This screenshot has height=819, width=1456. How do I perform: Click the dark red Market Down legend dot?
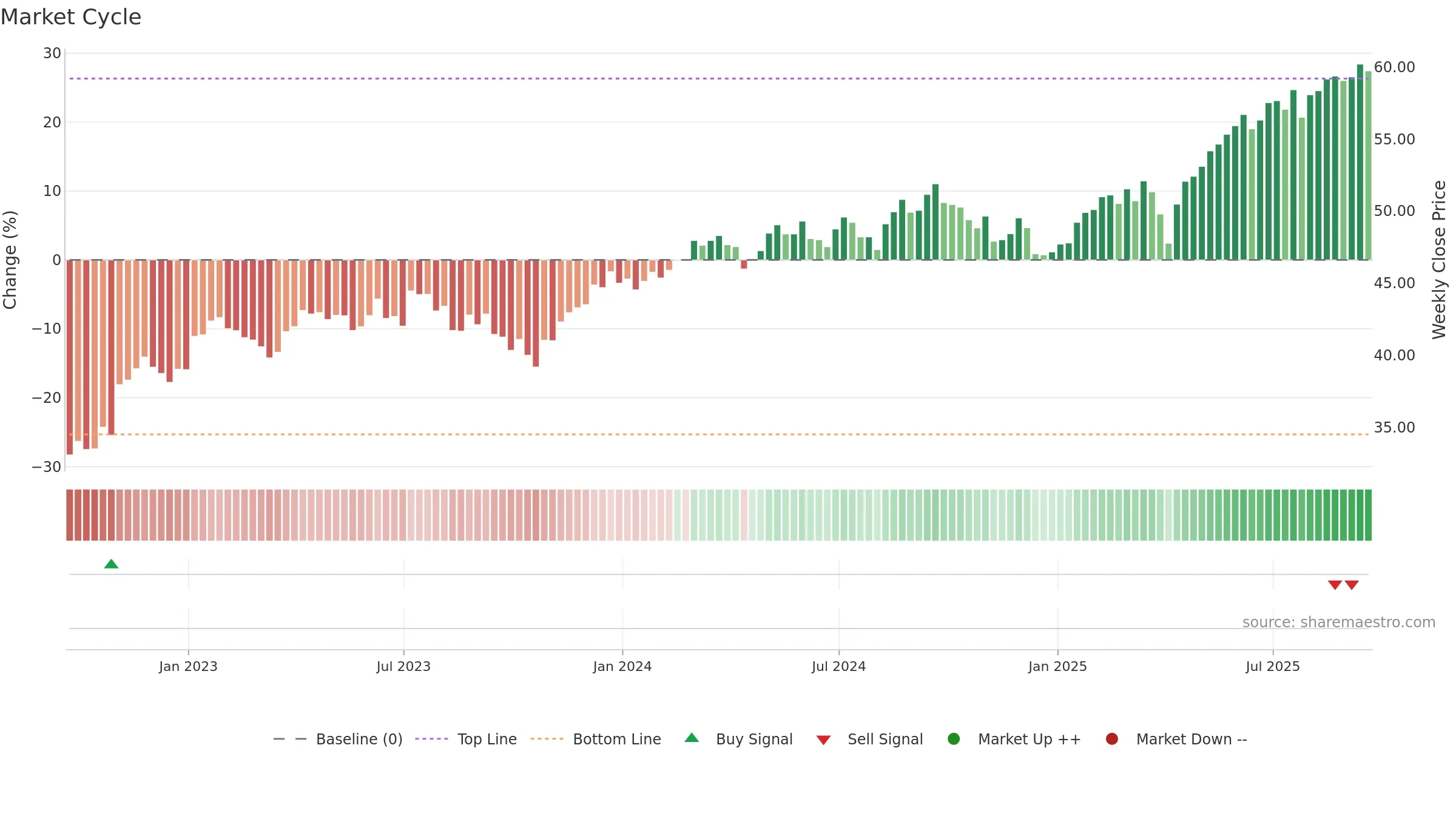click(1112, 739)
